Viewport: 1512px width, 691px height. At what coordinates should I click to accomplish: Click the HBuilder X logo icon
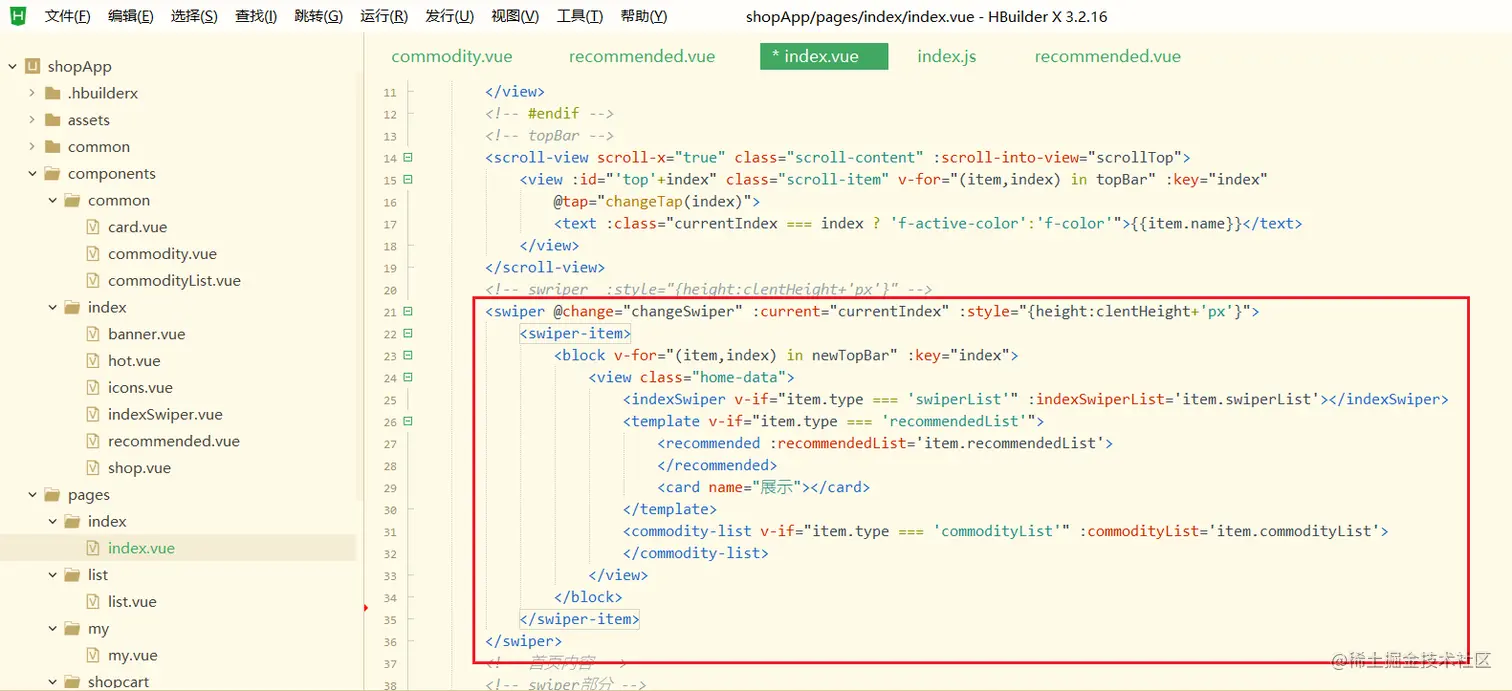pyautogui.click(x=18, y=16)
